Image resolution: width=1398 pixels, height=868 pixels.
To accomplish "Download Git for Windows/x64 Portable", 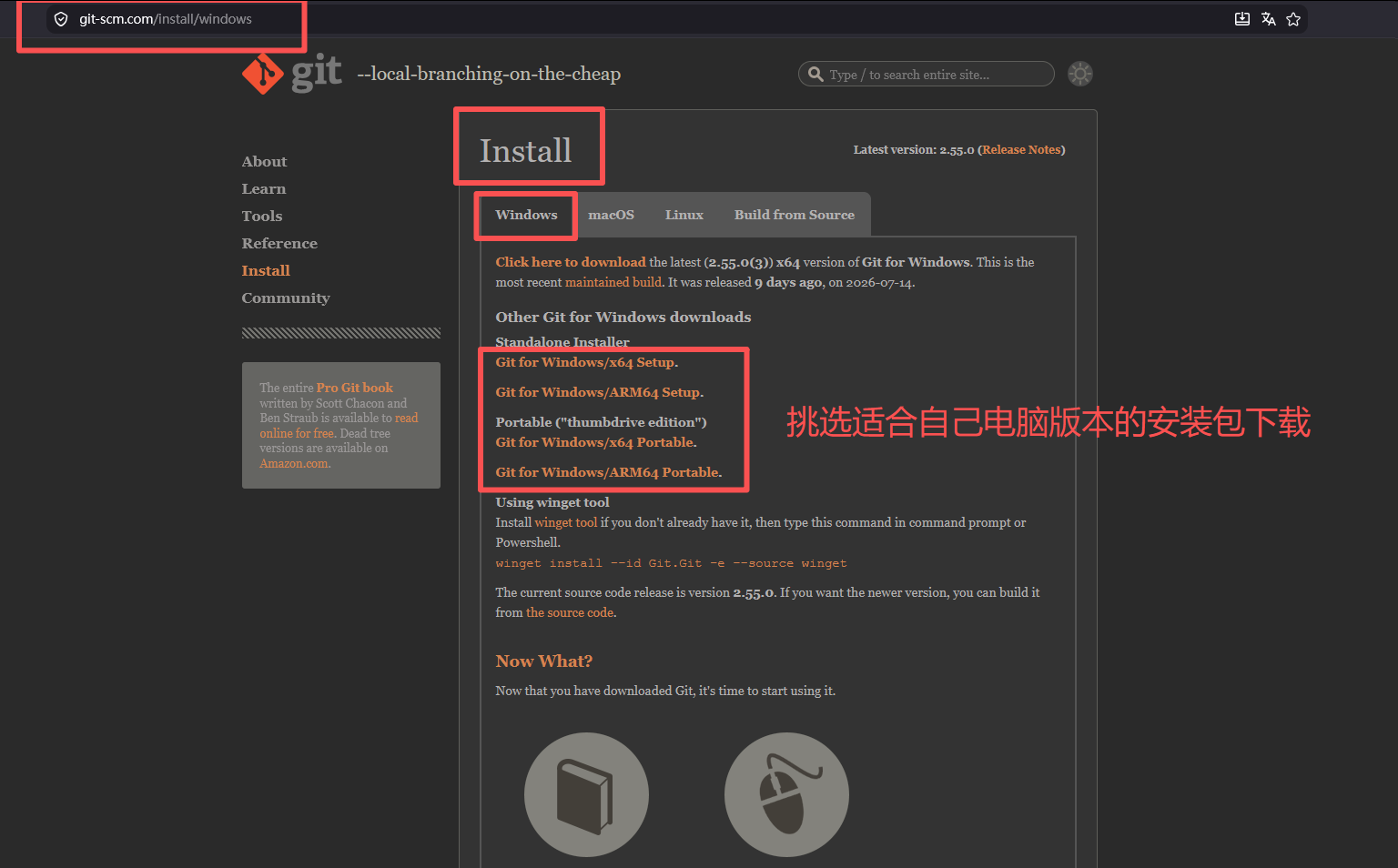I will pos(596,442).
